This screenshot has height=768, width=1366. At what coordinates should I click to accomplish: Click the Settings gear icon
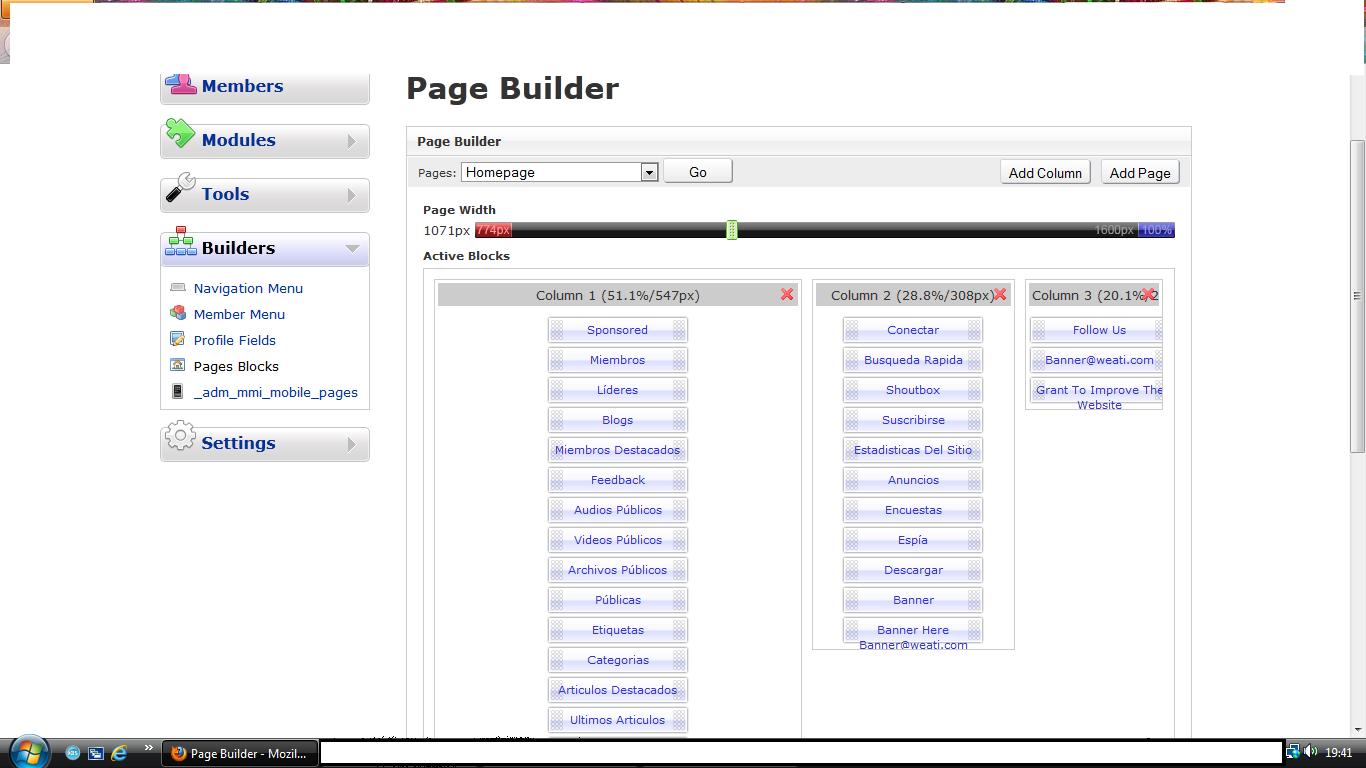coord(180,437)
